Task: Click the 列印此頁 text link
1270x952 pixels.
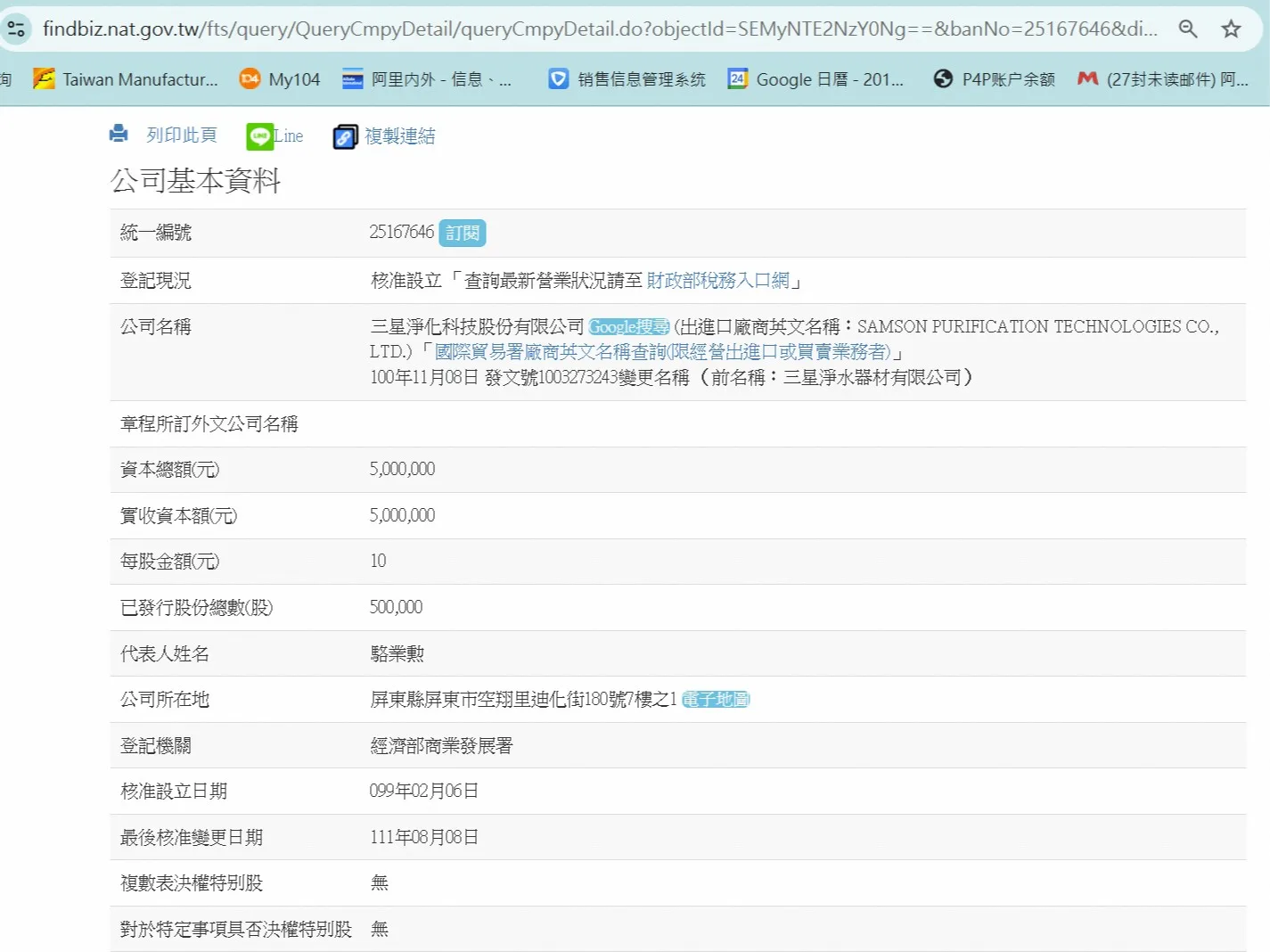Action: pyautogui.click(x=182, y=135)
